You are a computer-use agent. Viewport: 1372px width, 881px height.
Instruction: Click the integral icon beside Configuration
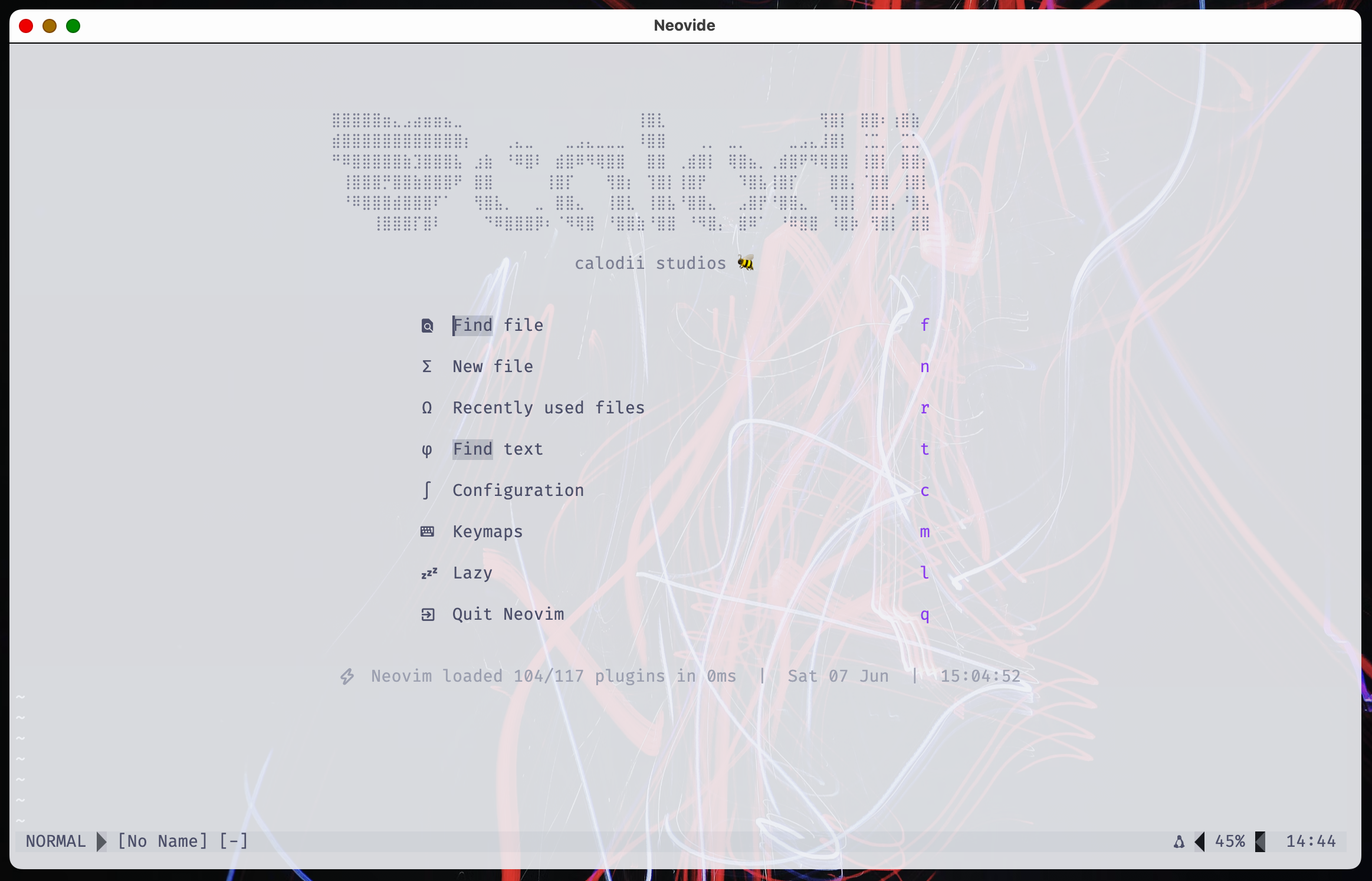click(x=427, y=490)
